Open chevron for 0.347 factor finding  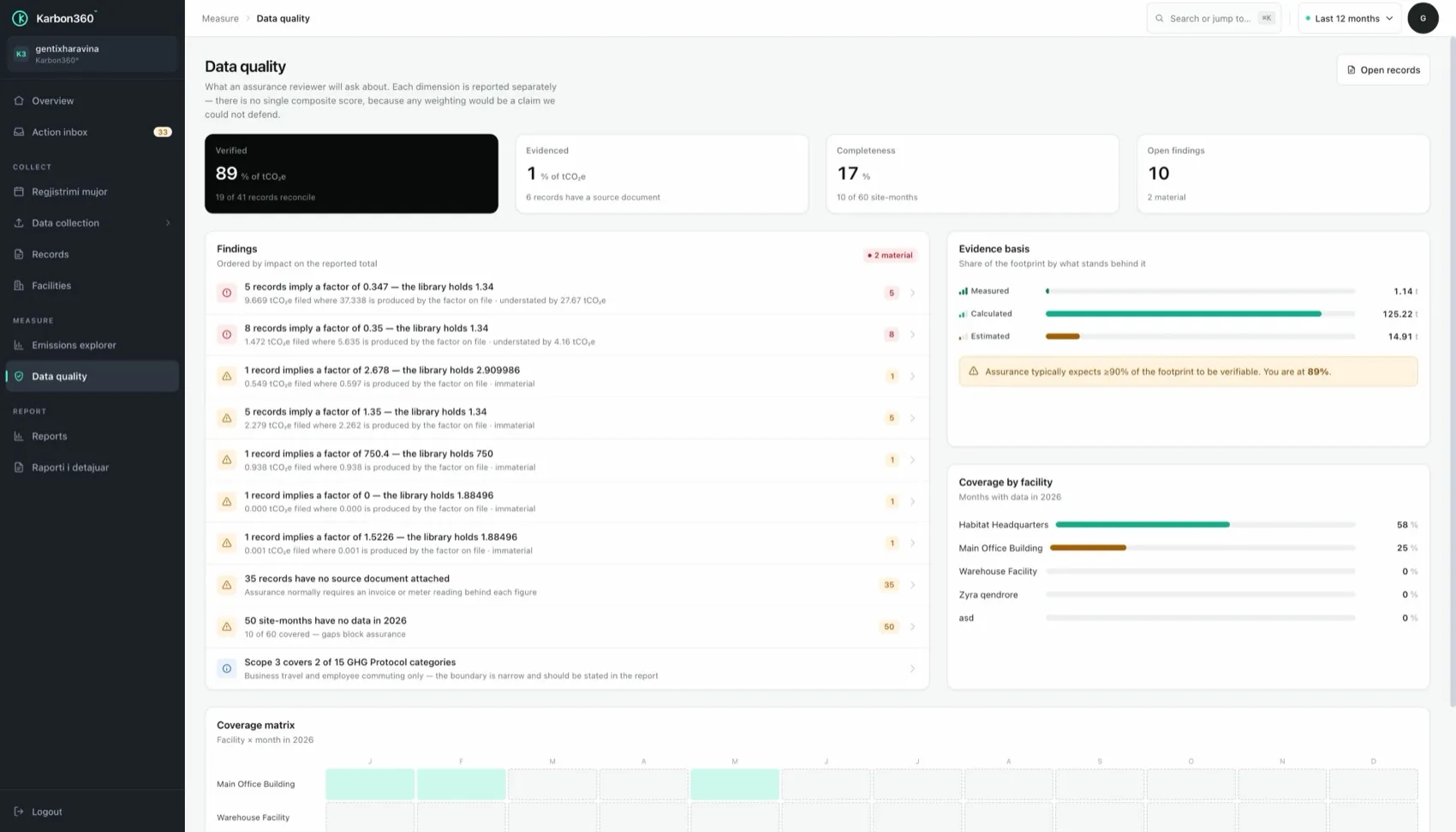point(912,293)
